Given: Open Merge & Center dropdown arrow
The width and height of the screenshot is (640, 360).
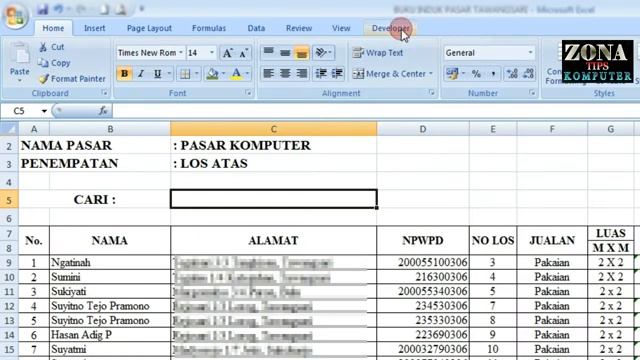Looking at the screenshot, I should coord(431,74).
